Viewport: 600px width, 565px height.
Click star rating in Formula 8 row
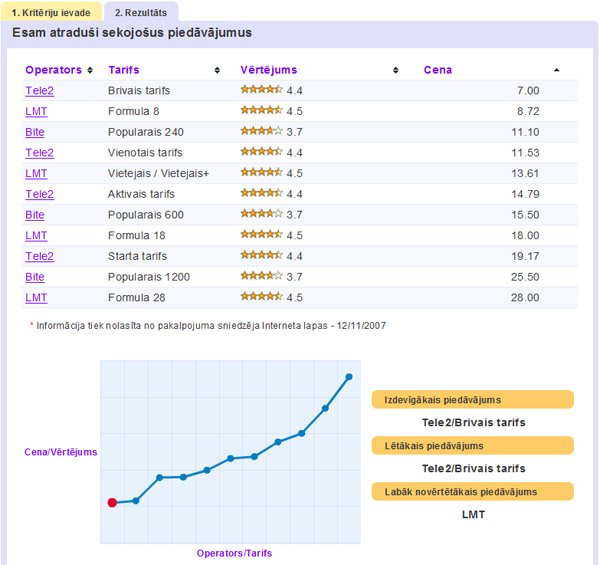pos(261,111)
